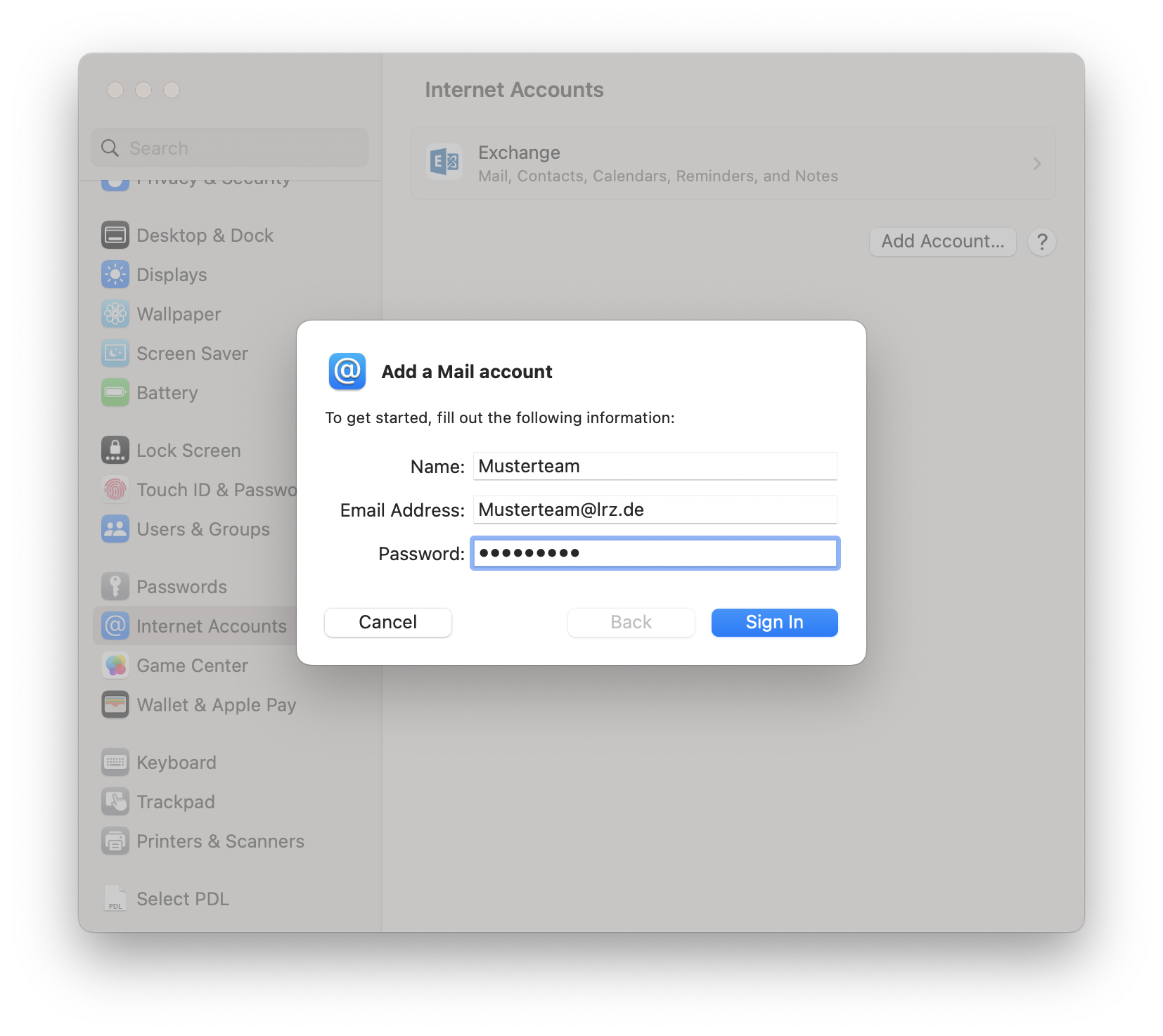Open the help question mark button

coord(1041,241)
